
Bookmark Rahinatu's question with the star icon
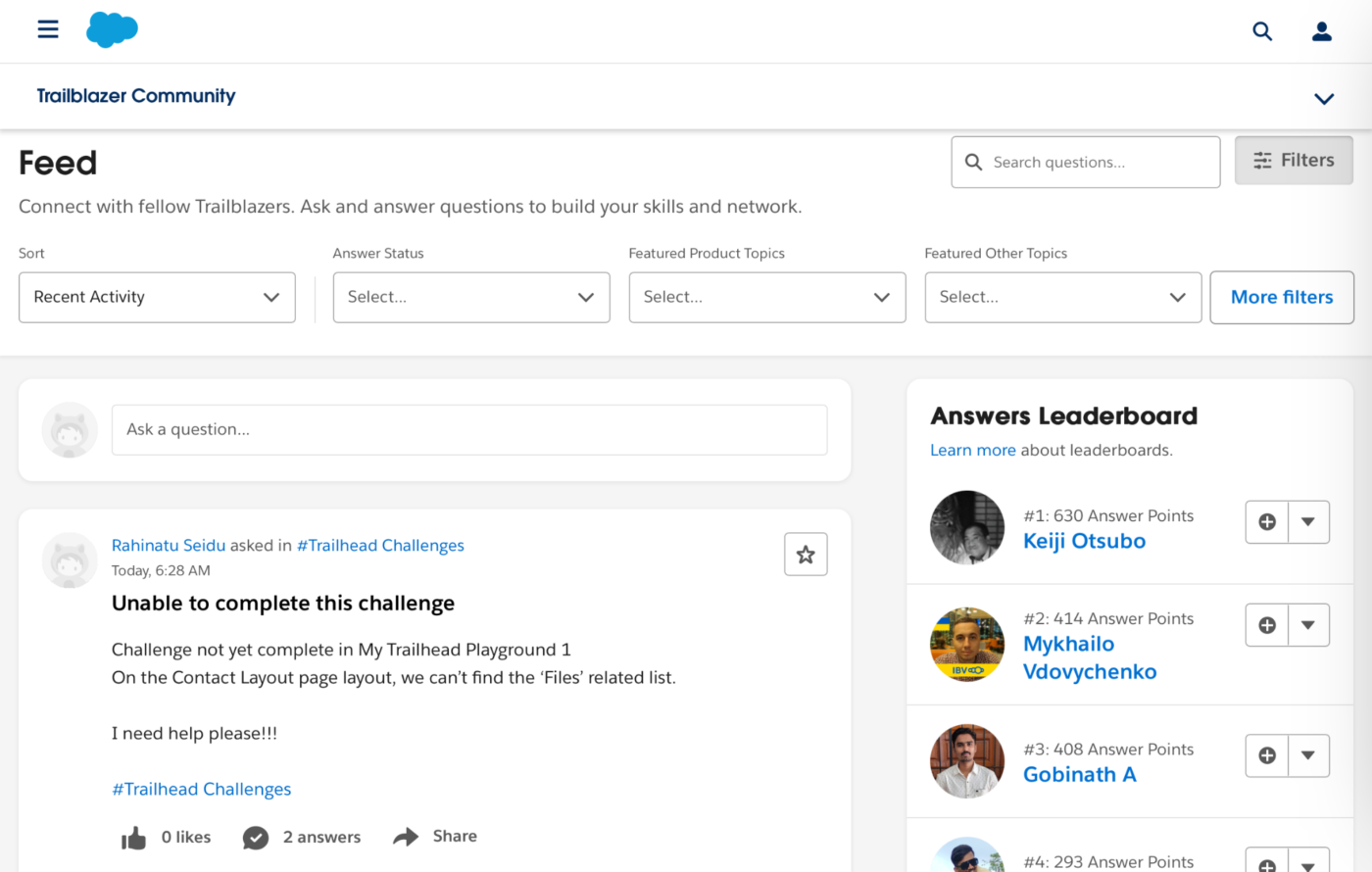tap(806, 555)
